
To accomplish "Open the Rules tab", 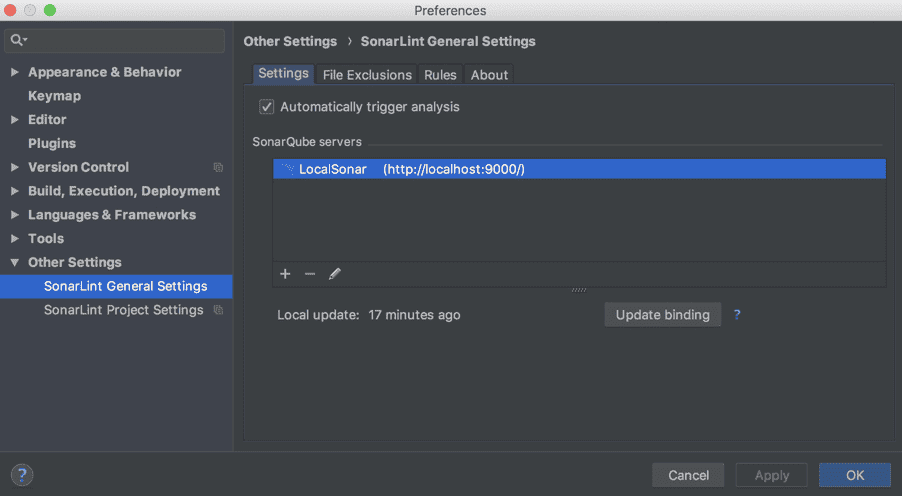I will coord(440,75).
